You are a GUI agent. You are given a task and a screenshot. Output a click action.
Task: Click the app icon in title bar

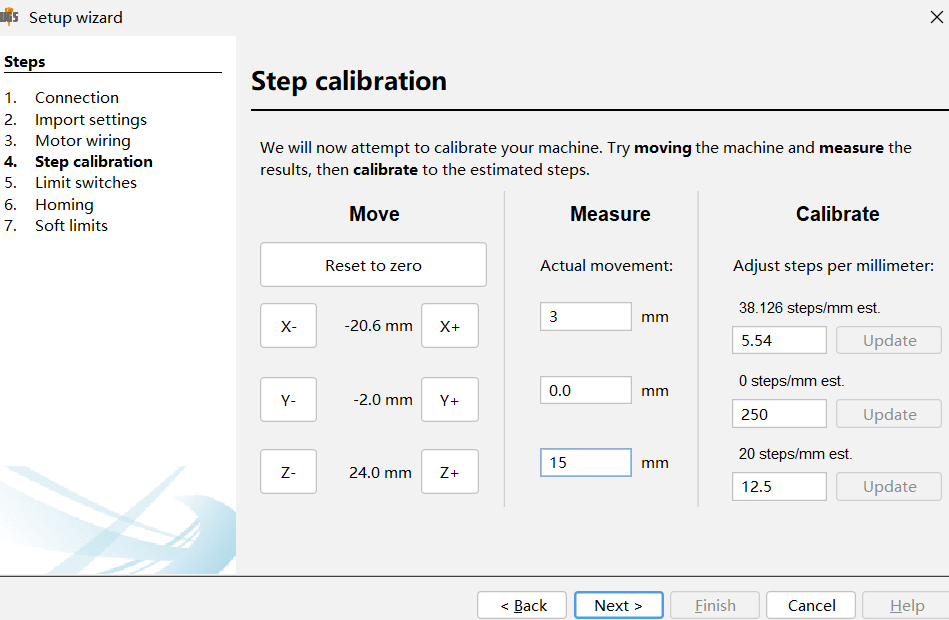(10, 17)
